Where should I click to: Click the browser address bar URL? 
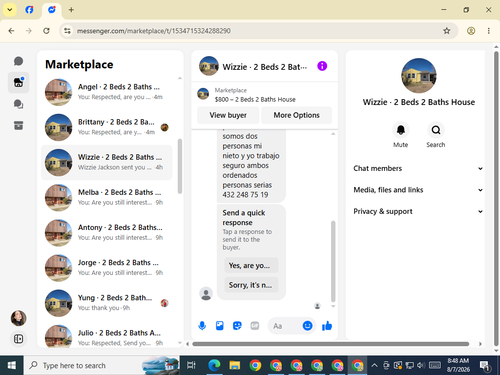[154, 31]
